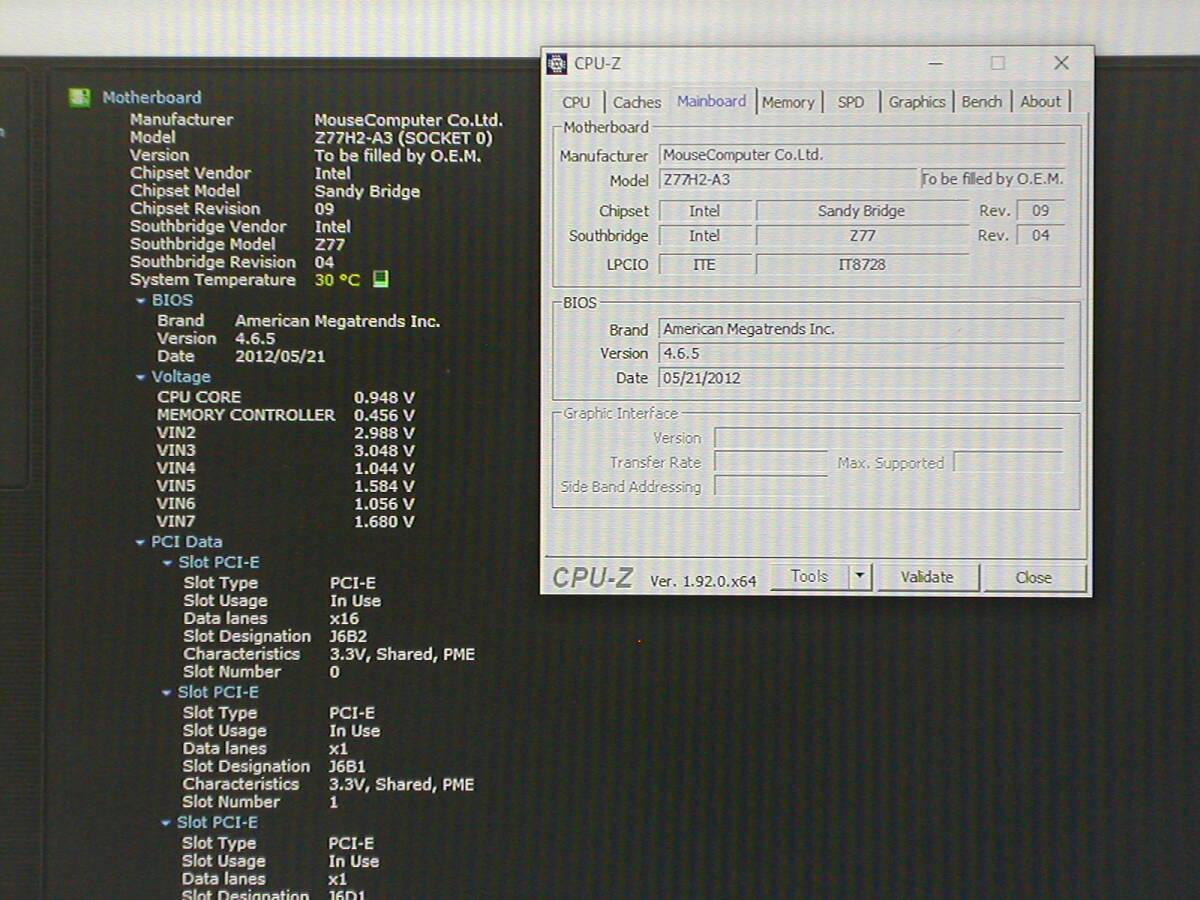Click the 'CPU CORE' voltage row

(285, 397)
